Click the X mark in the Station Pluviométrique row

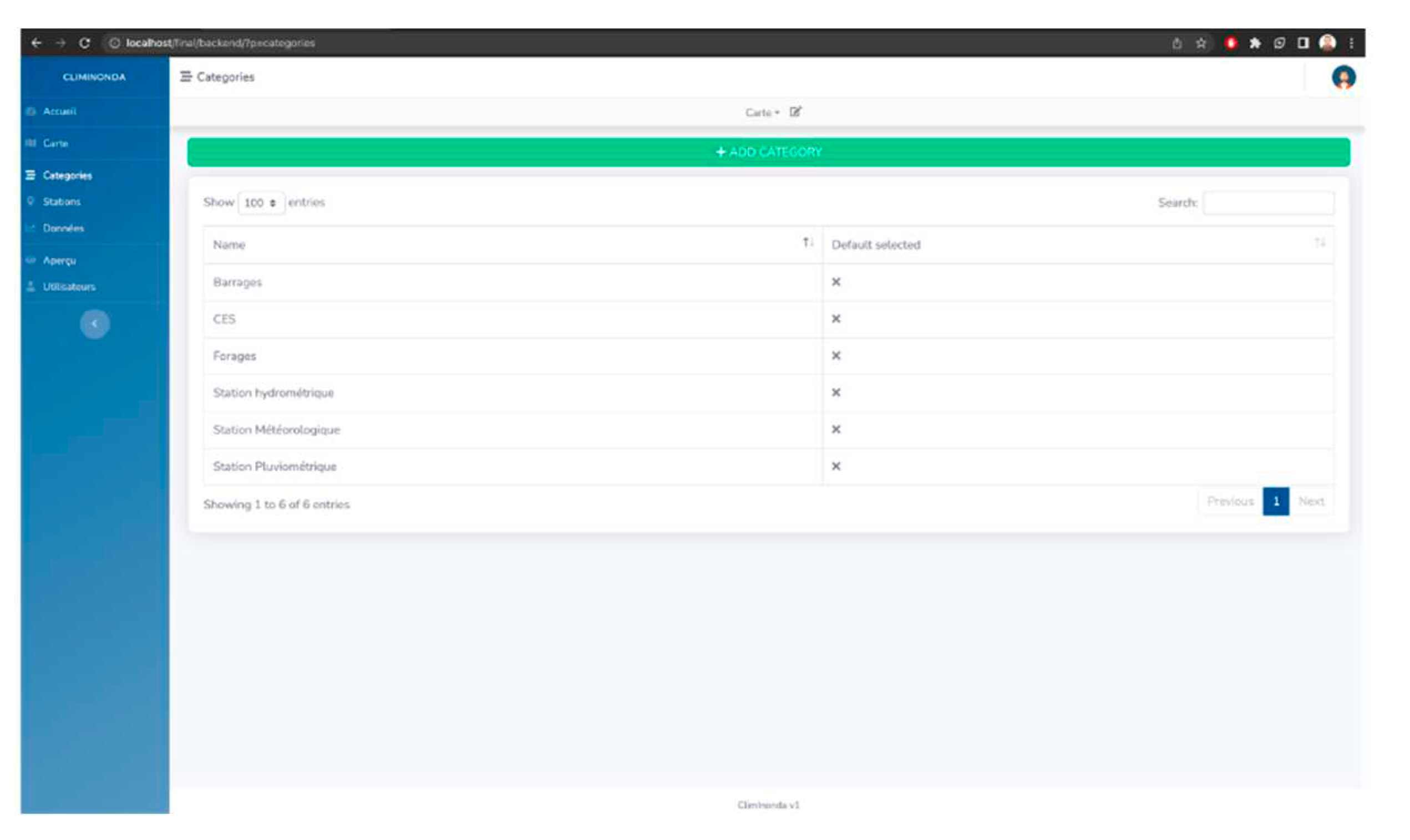click(836, 466)
